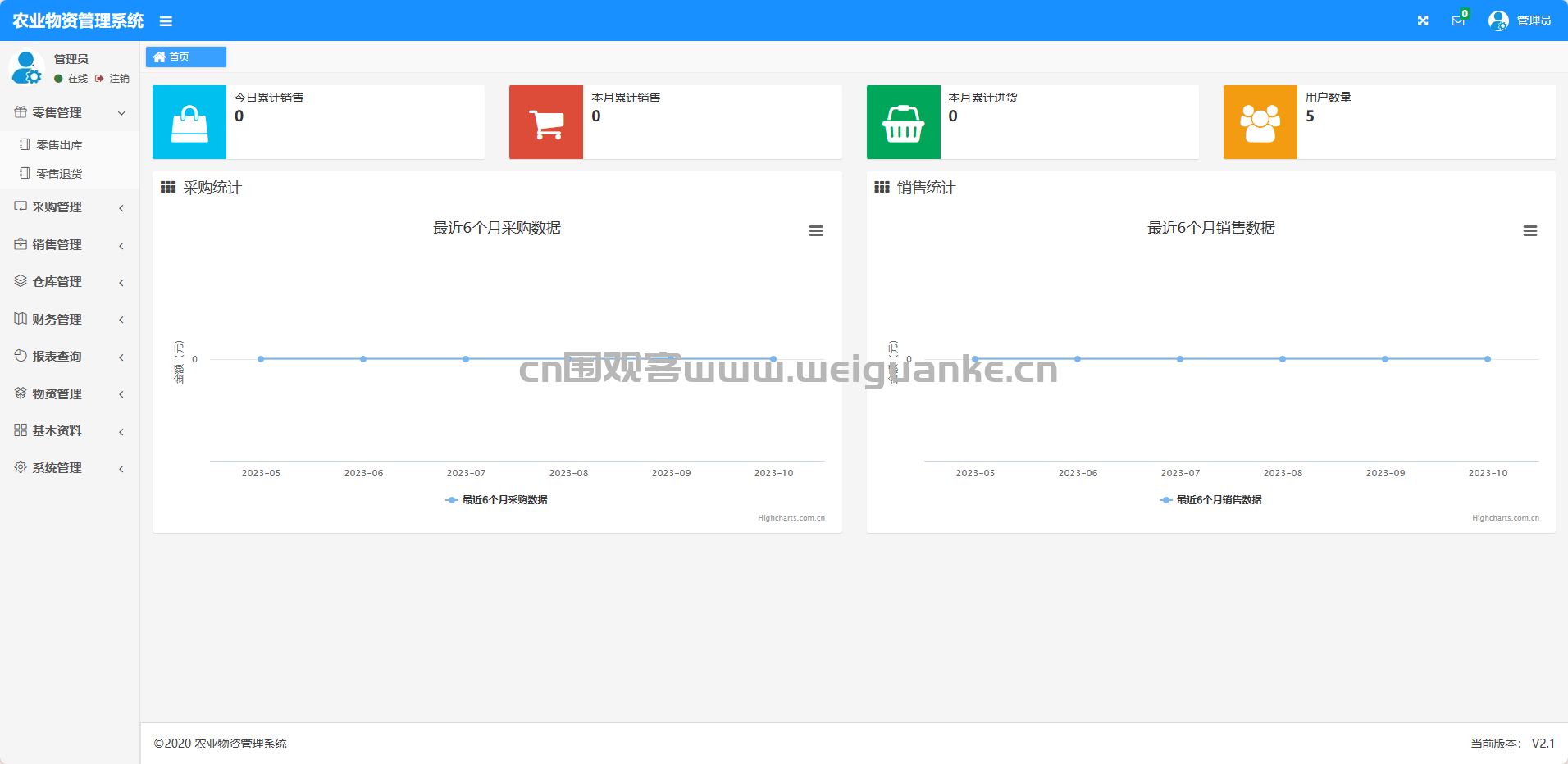1568x764 pixels.
Task: Expand the 物资管理 menu chevron
Action: (x=121, y=394)
